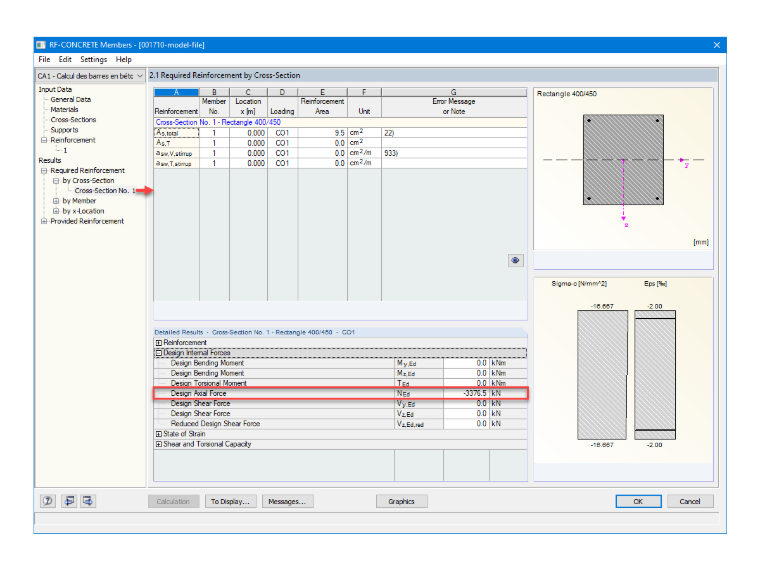Open the File menu

click(44, 59)
